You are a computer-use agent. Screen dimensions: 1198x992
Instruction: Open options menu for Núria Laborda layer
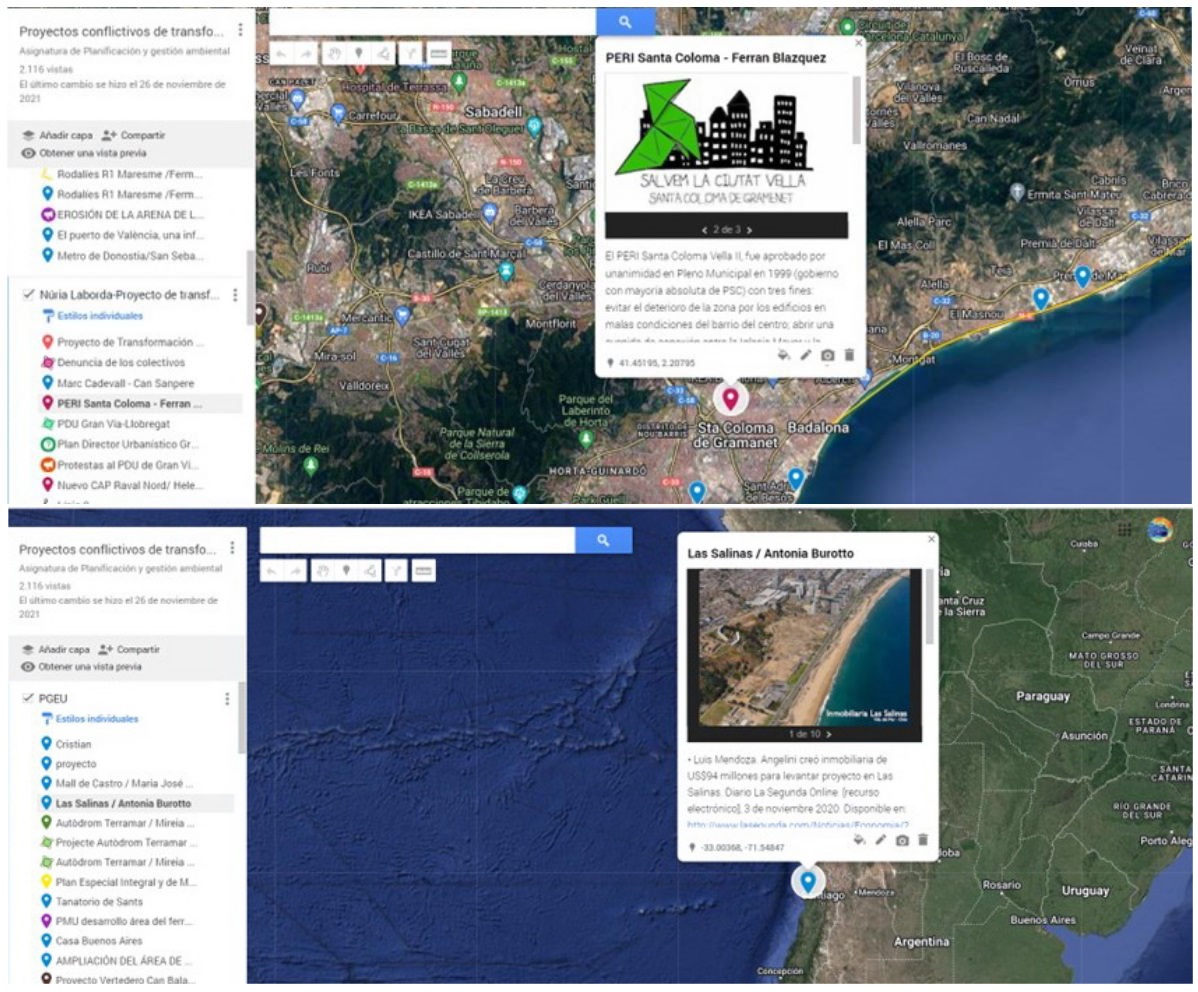235,295
